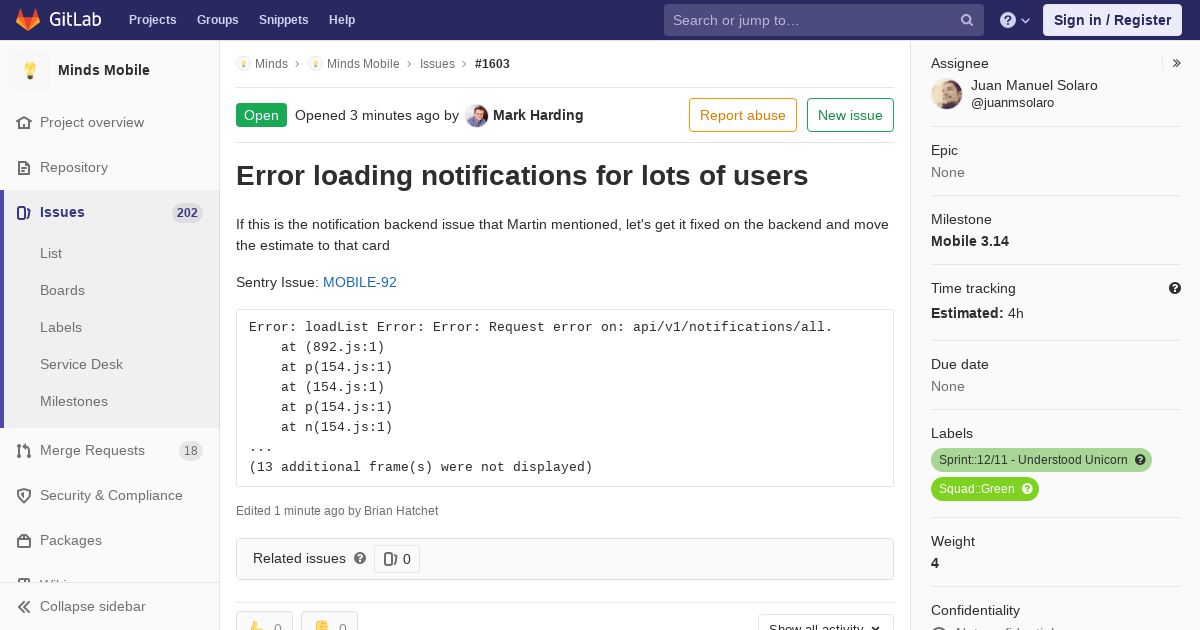
Task: Click the Project overview home icon
Action: 24,122
